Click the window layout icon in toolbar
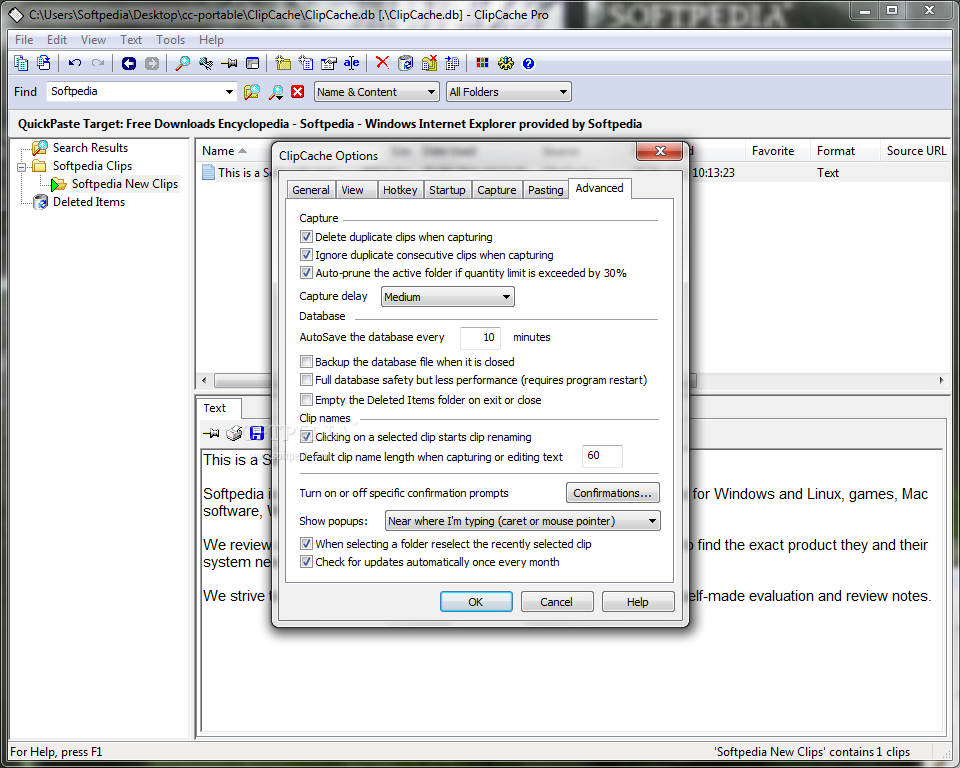 [x=252, y=63]
